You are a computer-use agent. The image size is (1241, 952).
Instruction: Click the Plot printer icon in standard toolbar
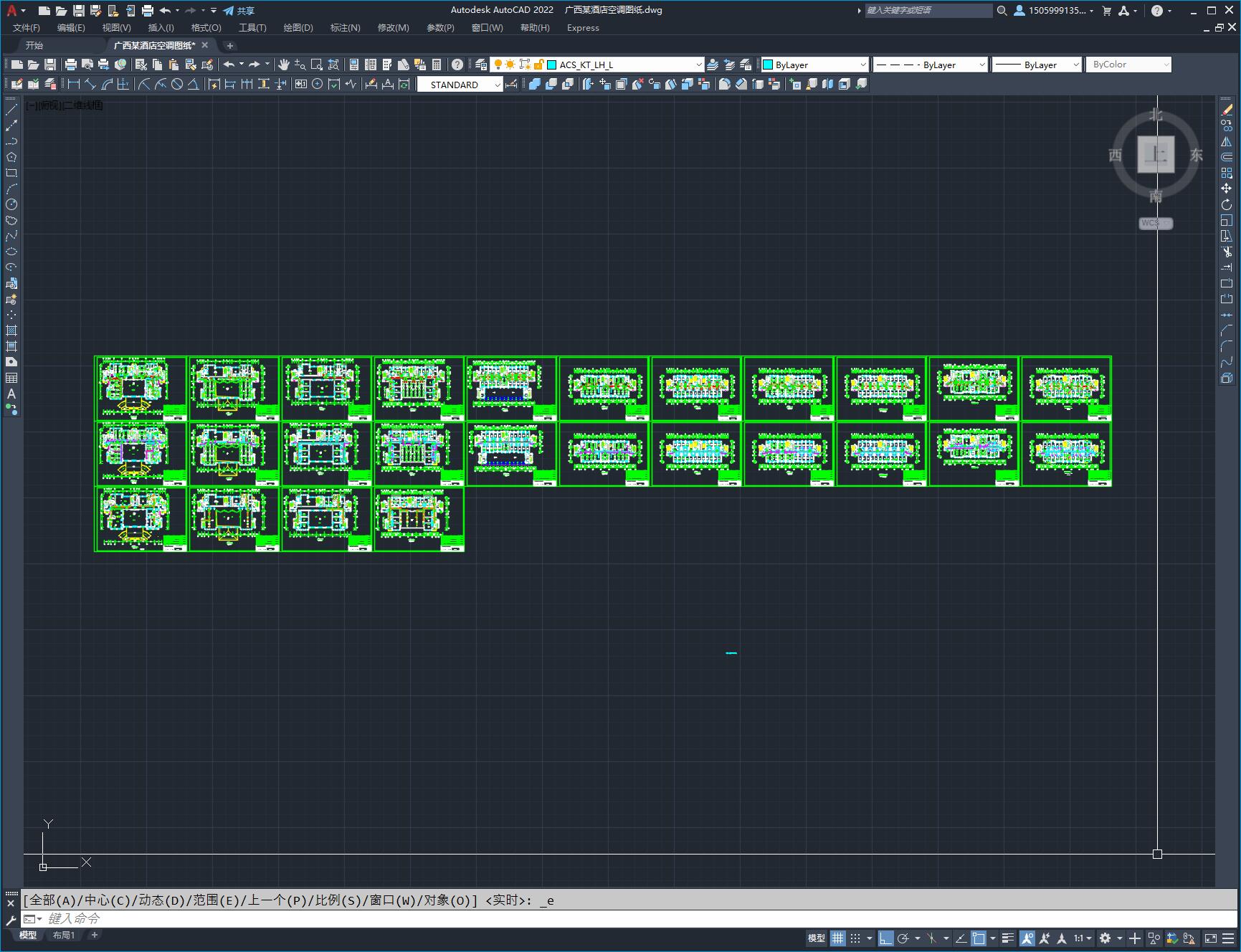(71, 65)
